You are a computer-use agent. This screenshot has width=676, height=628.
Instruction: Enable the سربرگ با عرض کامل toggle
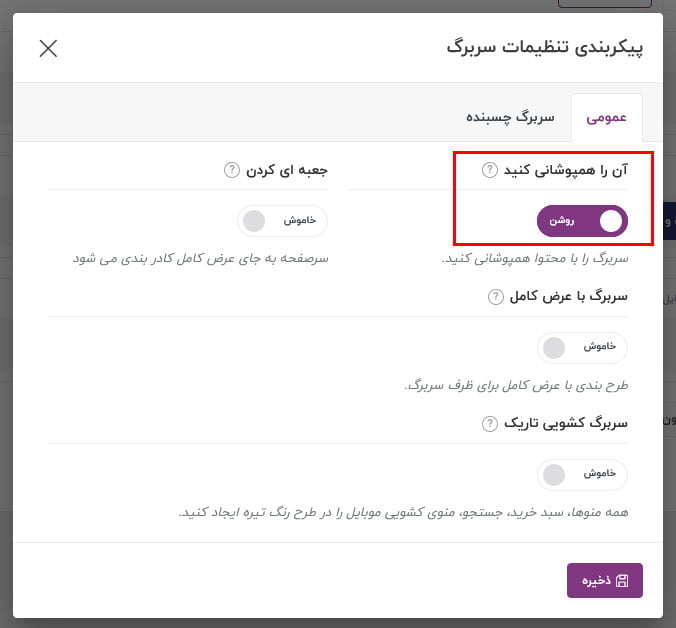tap(582, 347)
